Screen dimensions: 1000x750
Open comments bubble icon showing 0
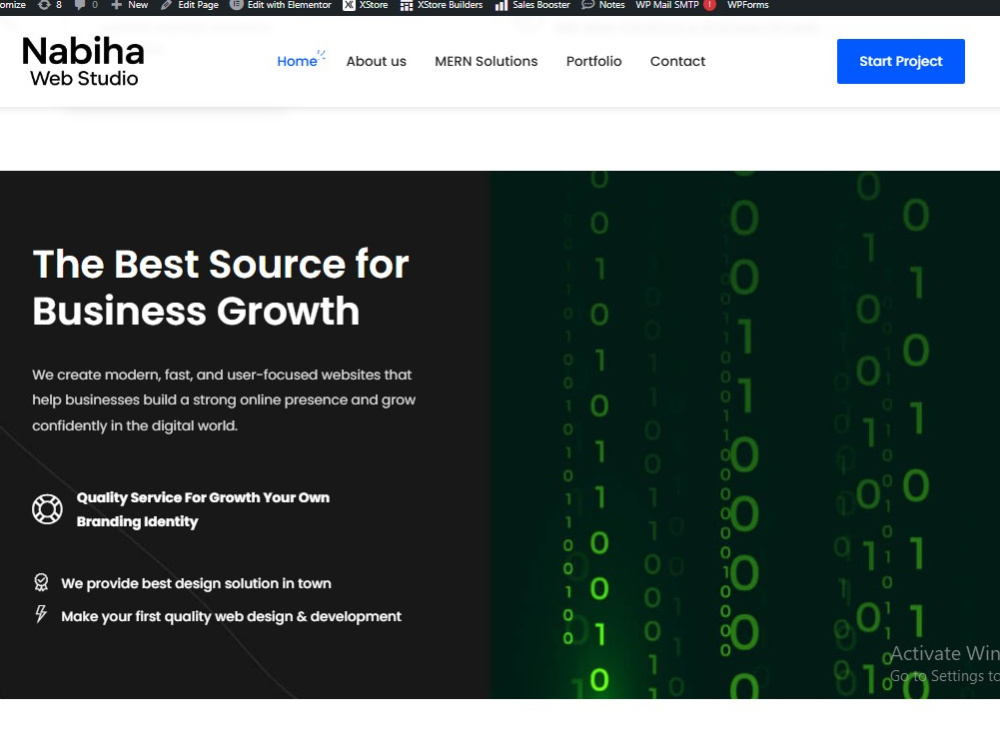pos(80,5)
